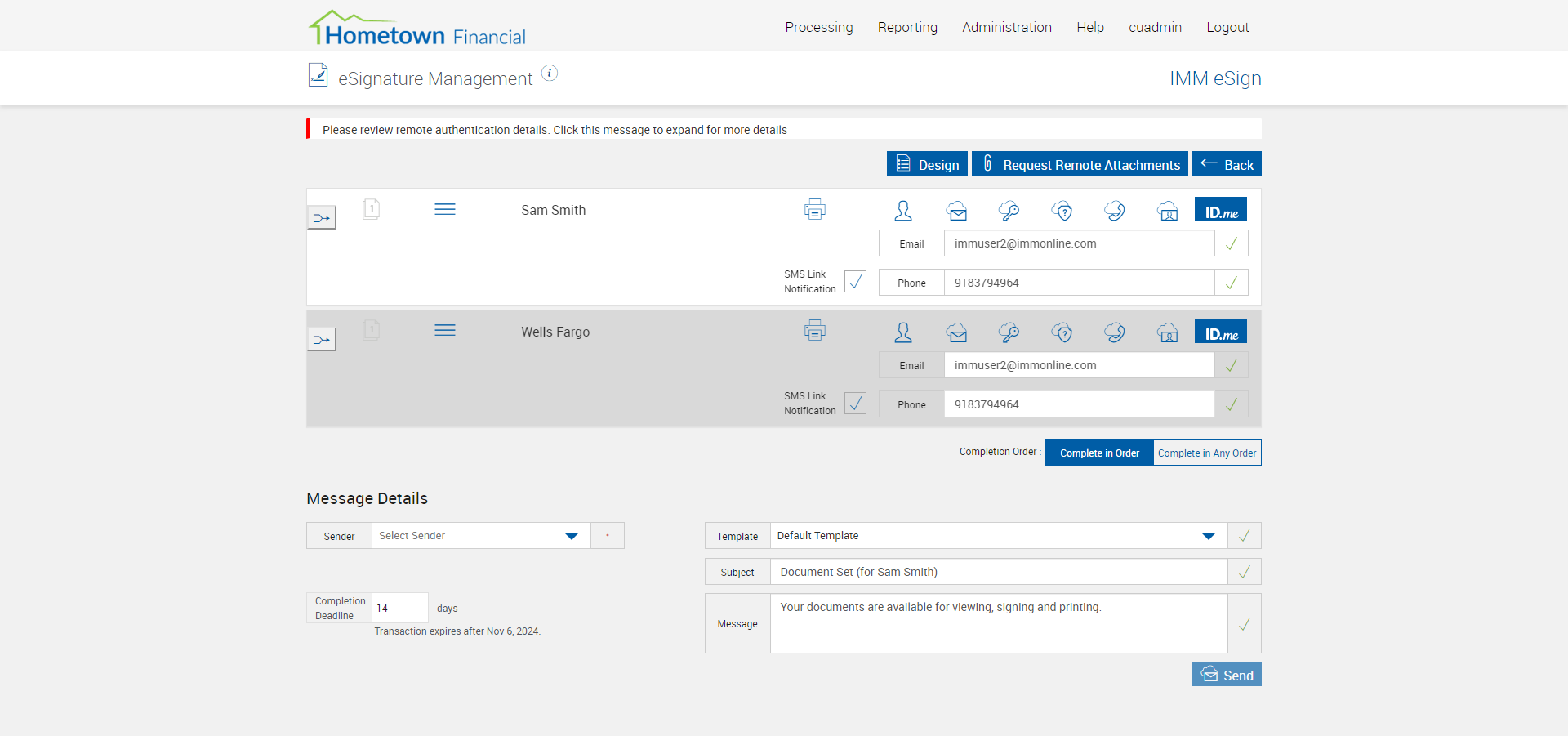Select the email authentication icon for Sam Smith

956,211
